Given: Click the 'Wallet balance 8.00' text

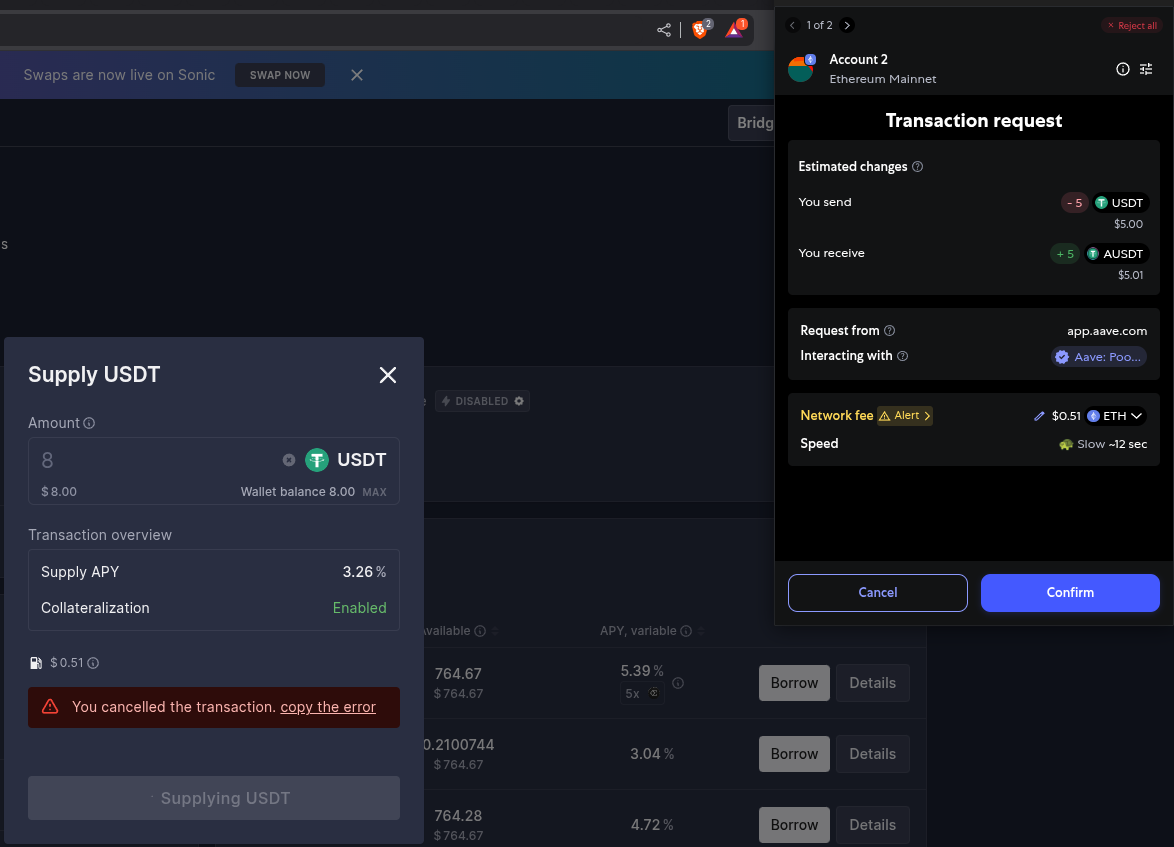Looking at the screenshot, I should click(x=298, y=492).
